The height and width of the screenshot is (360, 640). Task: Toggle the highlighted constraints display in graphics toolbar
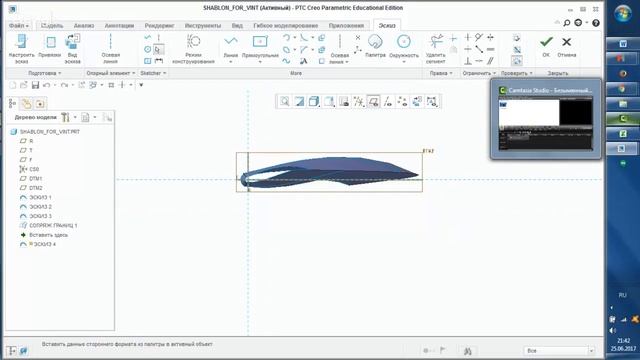(373, 101)
